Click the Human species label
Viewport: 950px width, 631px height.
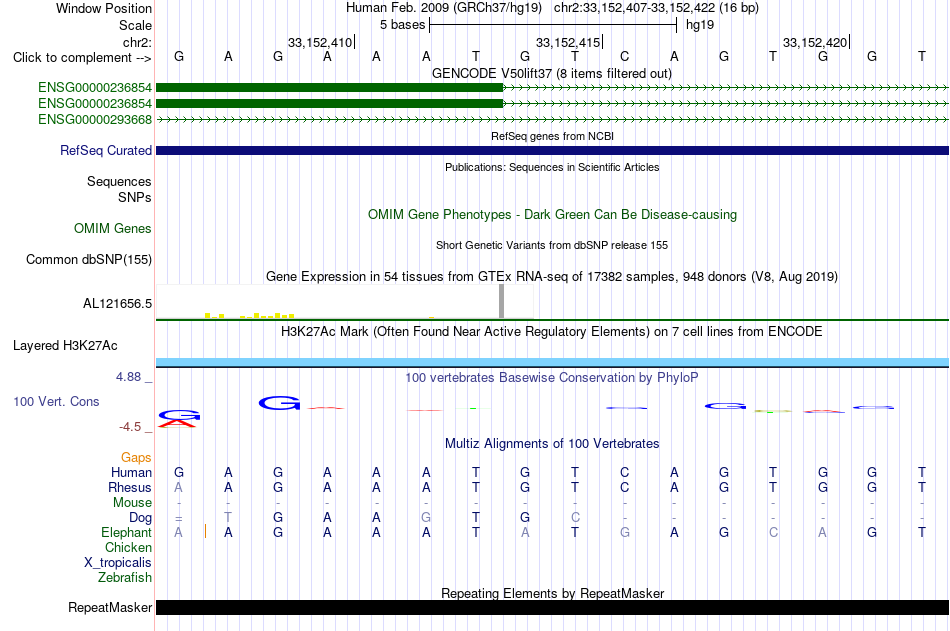point(131,473)
